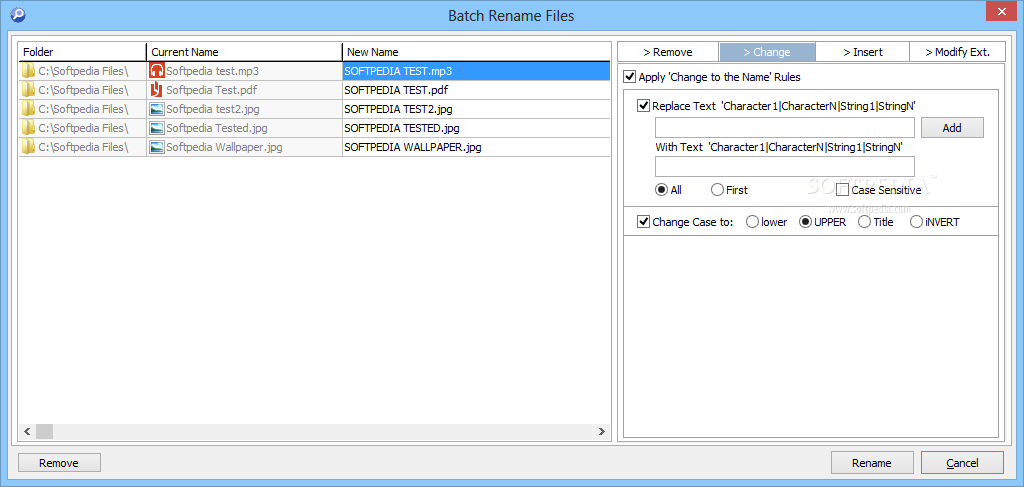This screenshot has height=487, width=1024.
Task: Click the app icon in title bar
Action: coord(18,14)
